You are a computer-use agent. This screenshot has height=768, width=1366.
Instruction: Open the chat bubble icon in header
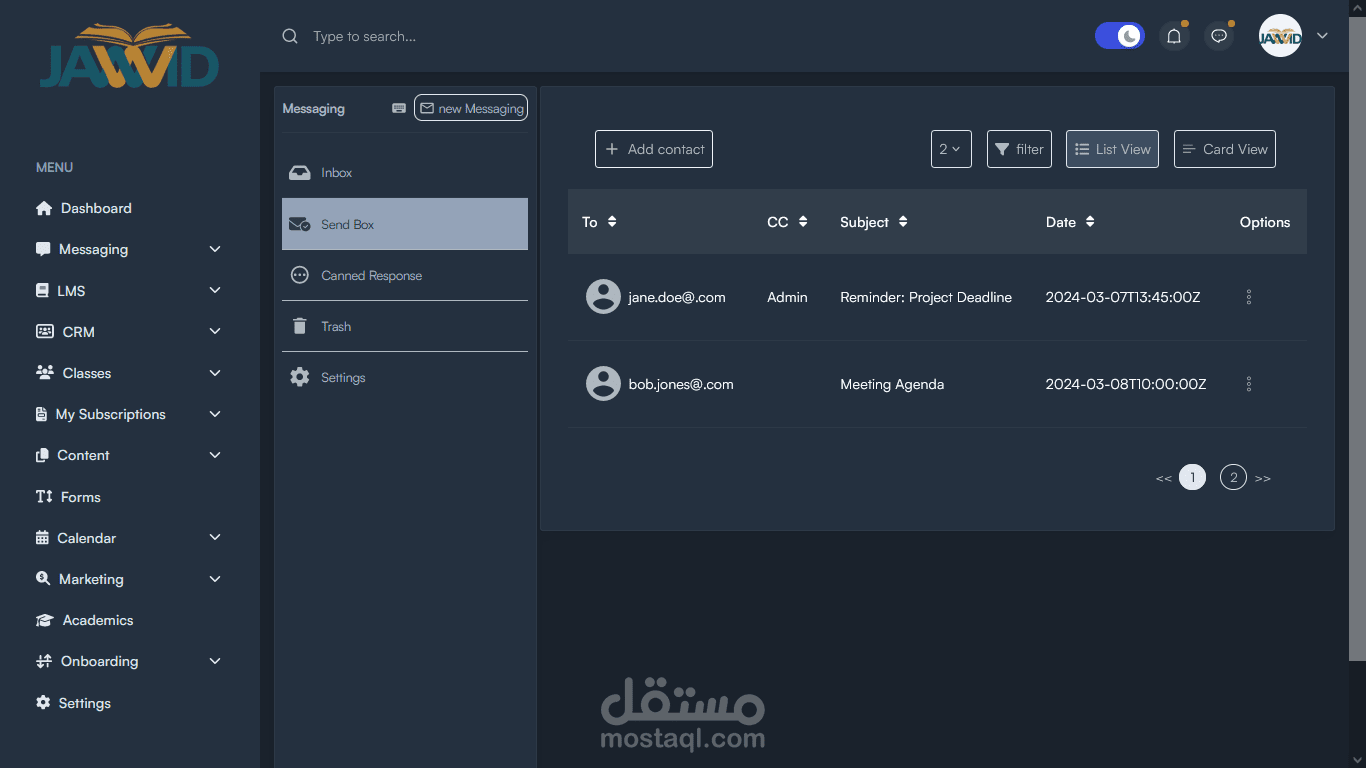pos(1219,36)
